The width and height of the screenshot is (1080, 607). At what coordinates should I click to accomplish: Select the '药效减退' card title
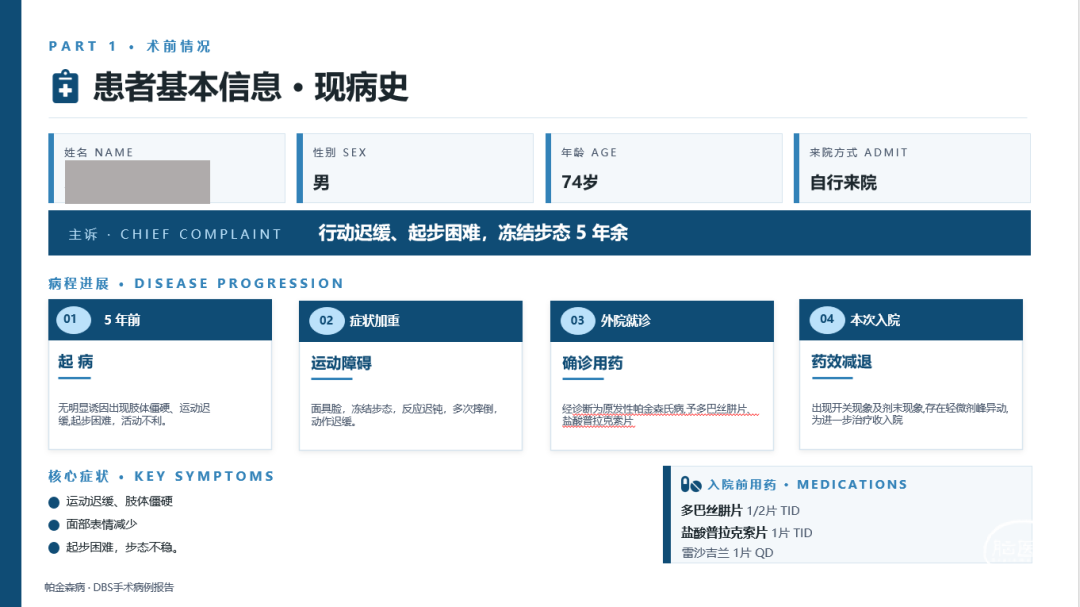842,362
